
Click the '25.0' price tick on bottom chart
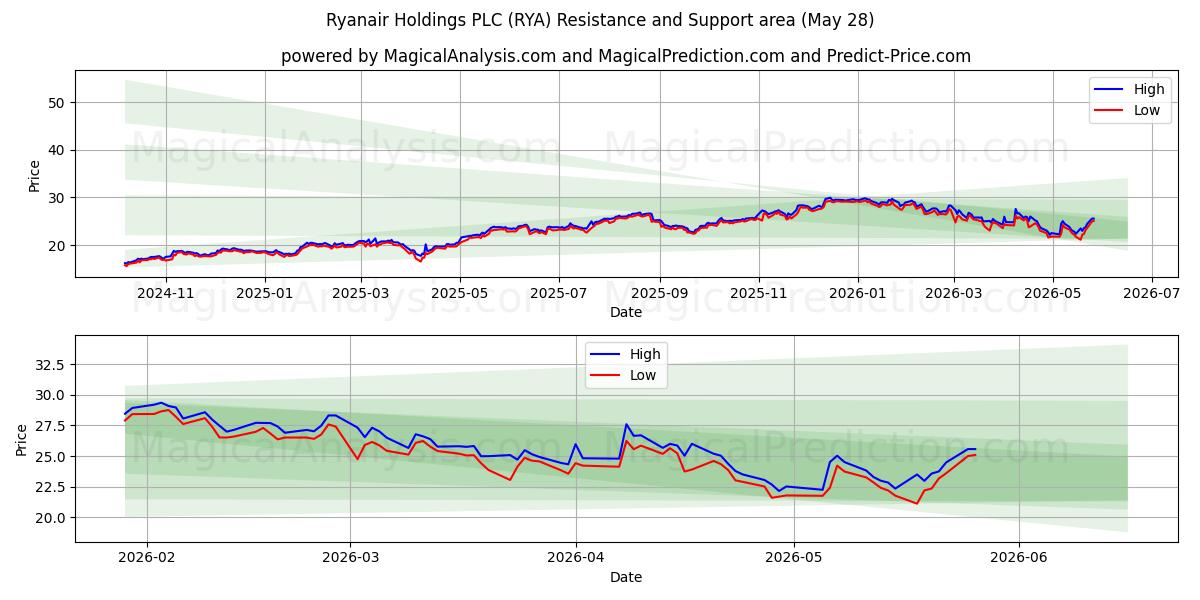tap(52, 457)
